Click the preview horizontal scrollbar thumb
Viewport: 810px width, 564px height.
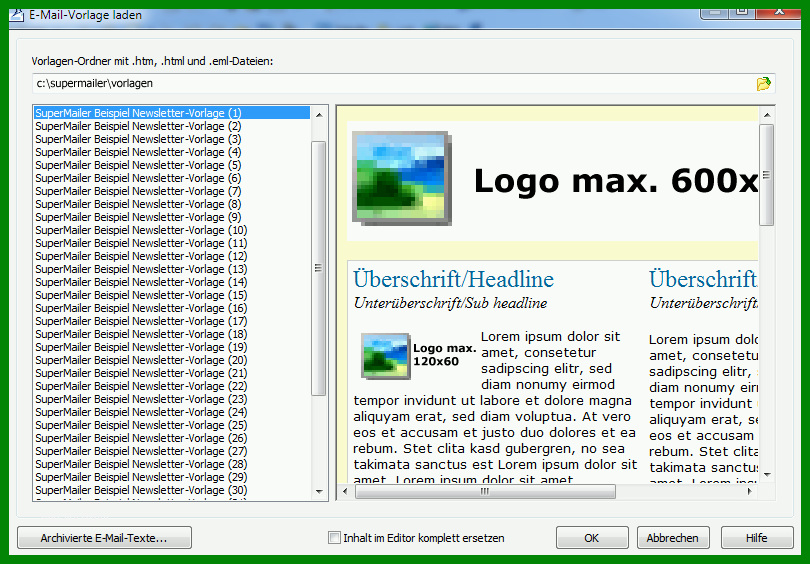[485, 491]
